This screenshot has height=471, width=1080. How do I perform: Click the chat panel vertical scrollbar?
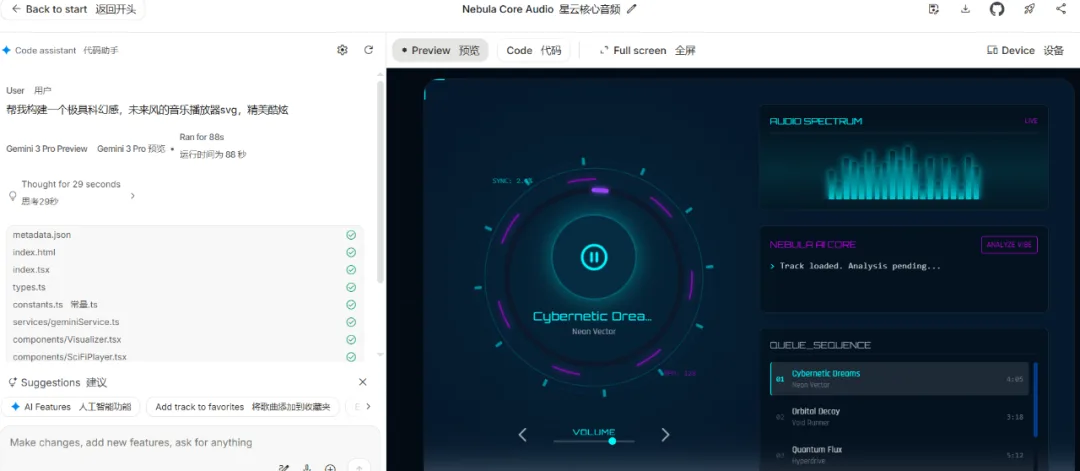pyautogui.click(x=380, y=182)
